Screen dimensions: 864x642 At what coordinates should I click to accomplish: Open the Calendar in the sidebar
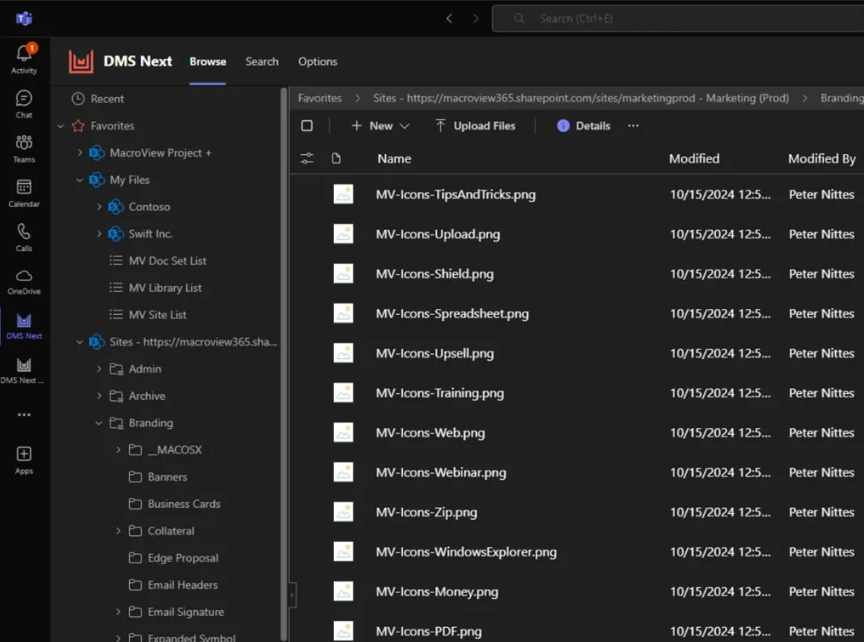click(x=24, y=193)
